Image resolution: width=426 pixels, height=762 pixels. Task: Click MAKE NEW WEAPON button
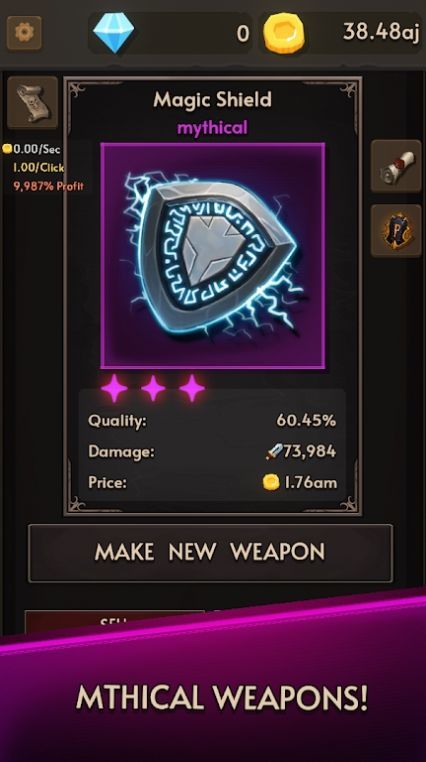click(210, 553)
